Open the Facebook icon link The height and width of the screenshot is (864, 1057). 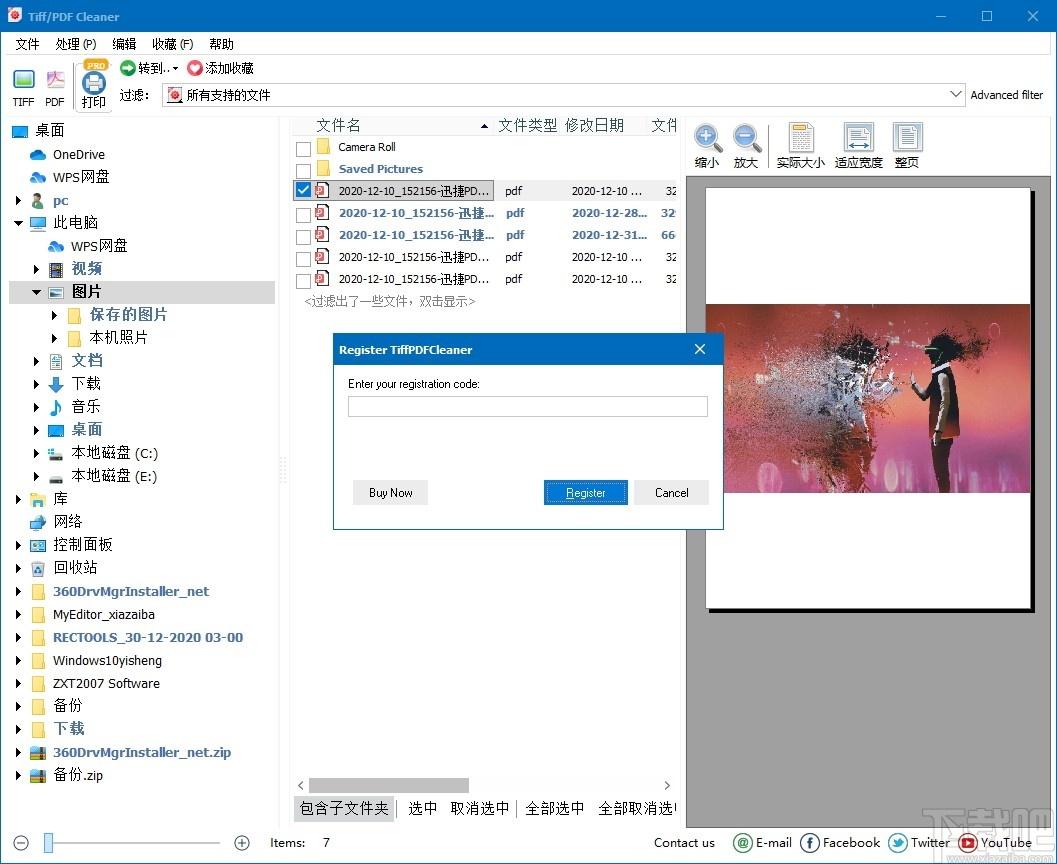coord(810,842)
